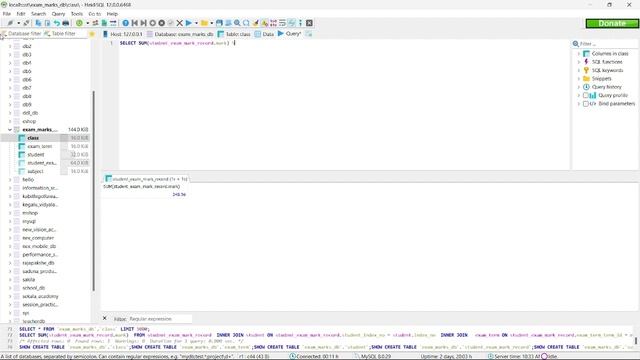Screen dimensions: 640x360
Task: Select student_exam_mark_record result tab
Action: click(x=146, y=179)
